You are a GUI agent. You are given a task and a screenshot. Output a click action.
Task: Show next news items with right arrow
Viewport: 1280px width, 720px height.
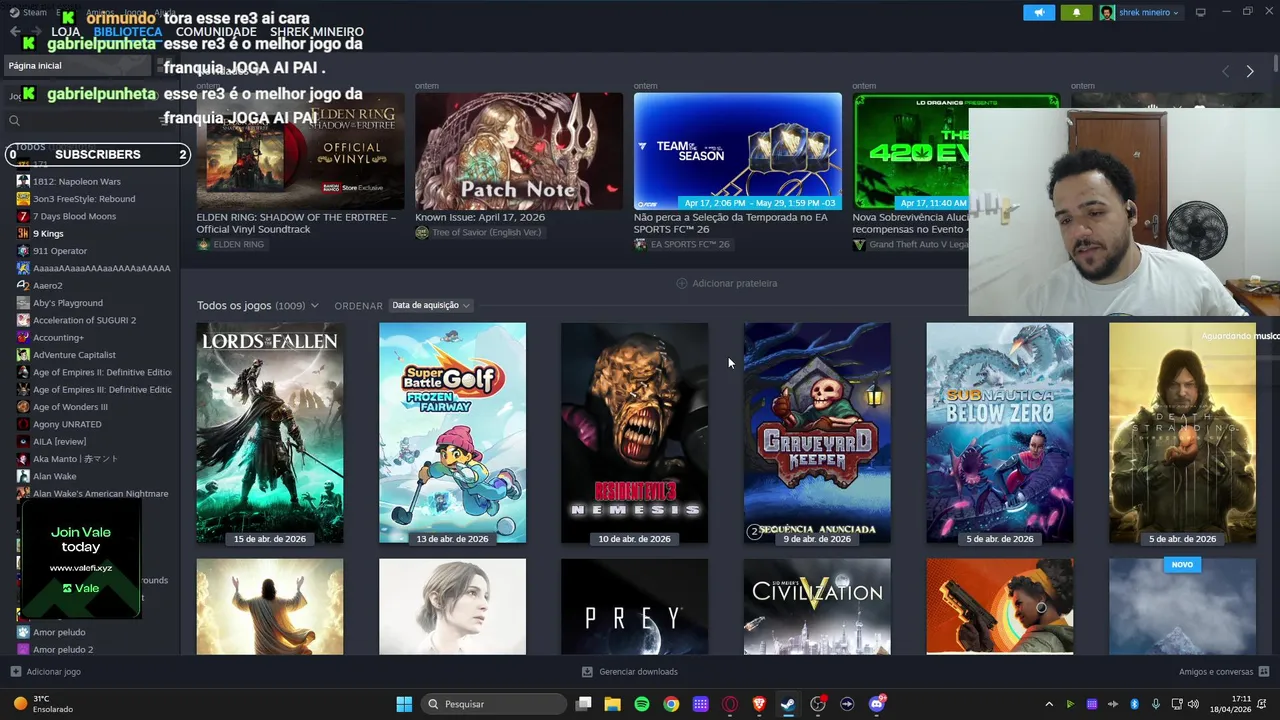coord(1249,71)
